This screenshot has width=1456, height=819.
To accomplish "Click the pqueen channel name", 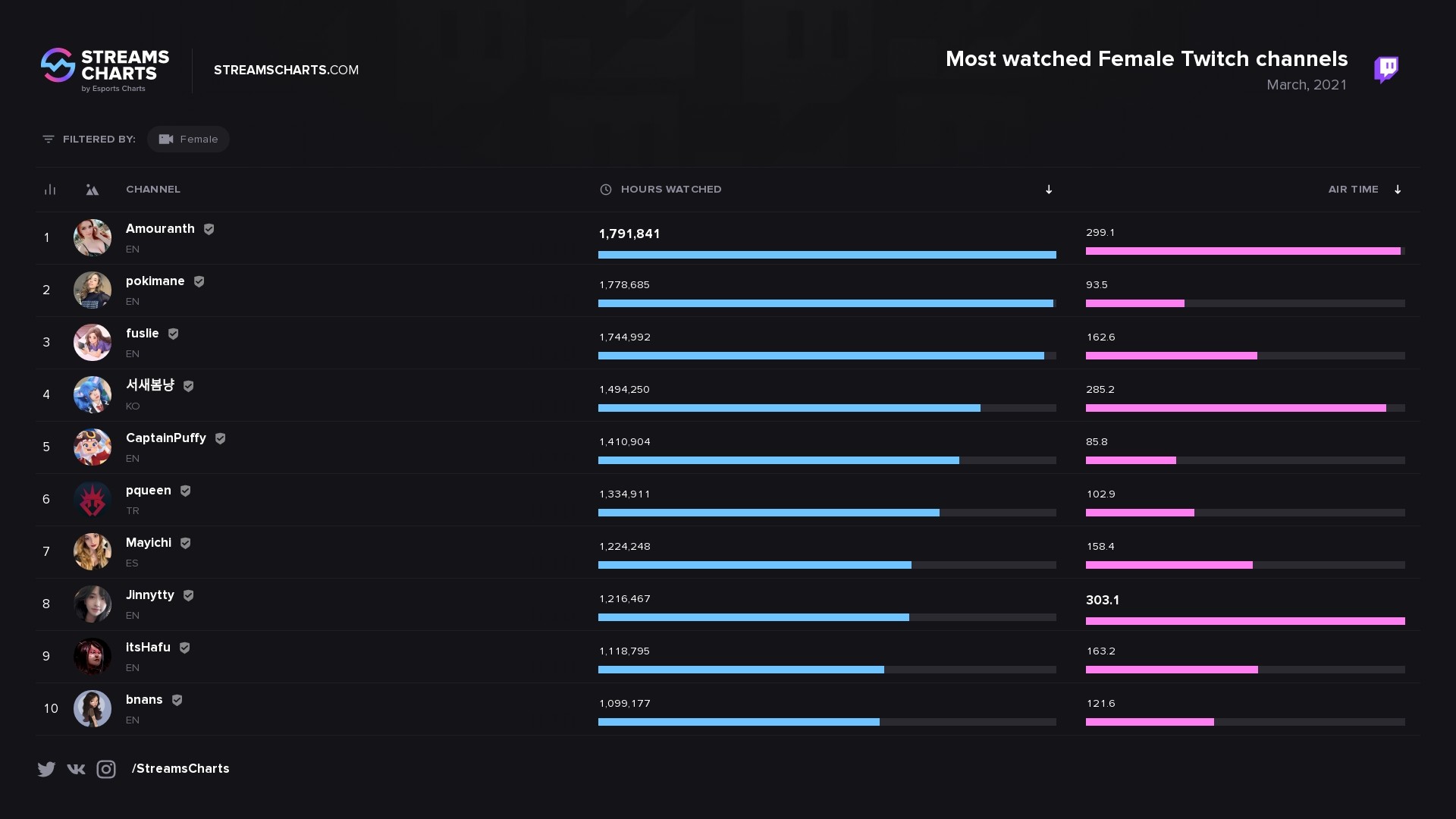I will pyautogui.click(x=149, y=491).
